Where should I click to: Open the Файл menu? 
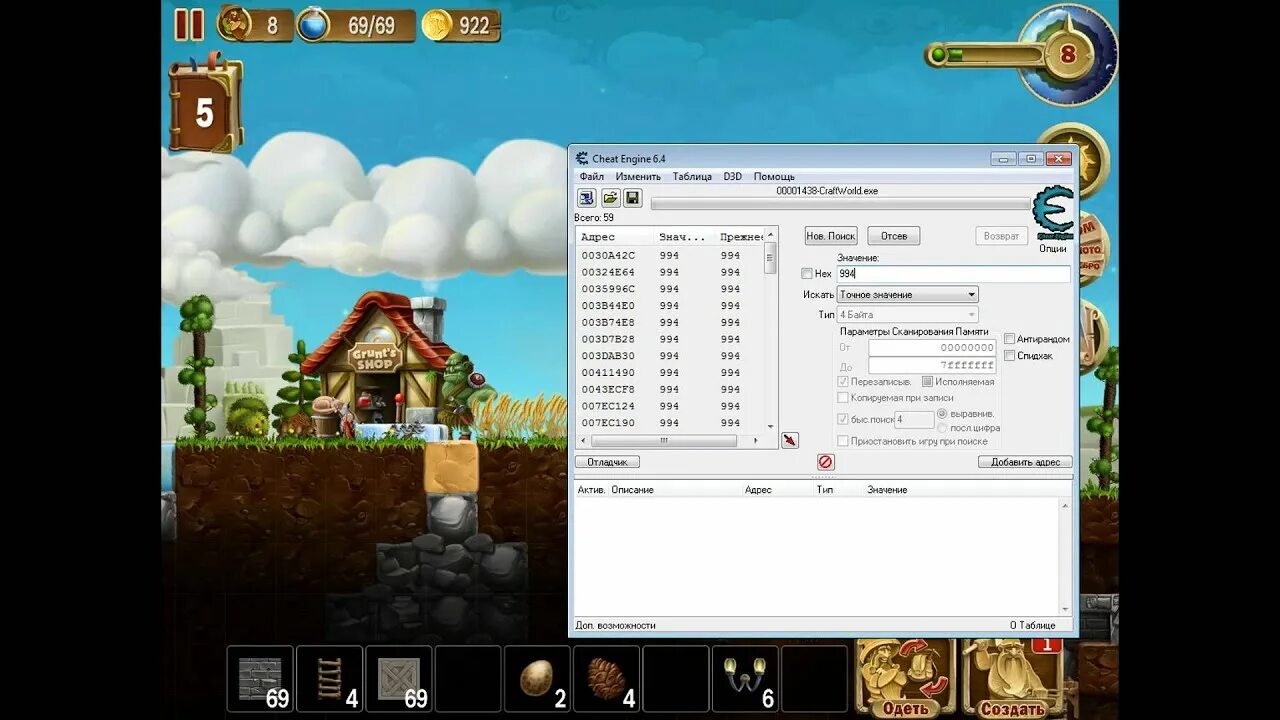(591, 176)
